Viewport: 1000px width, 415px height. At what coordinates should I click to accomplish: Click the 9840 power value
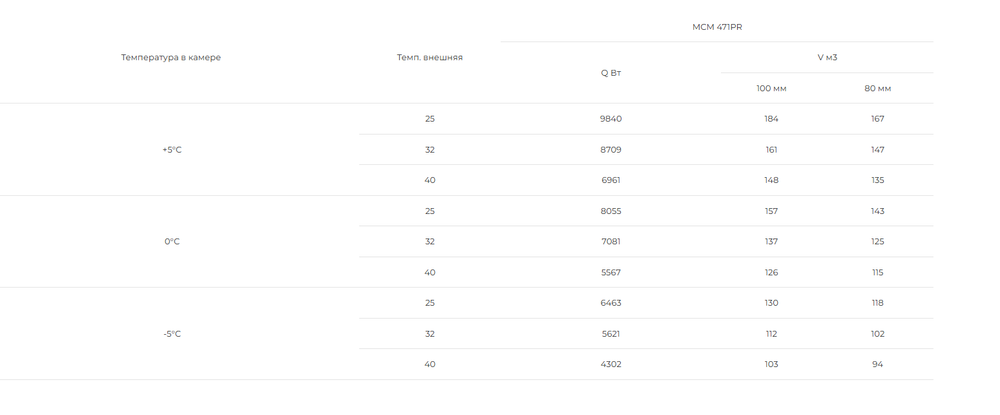[610, 119]
